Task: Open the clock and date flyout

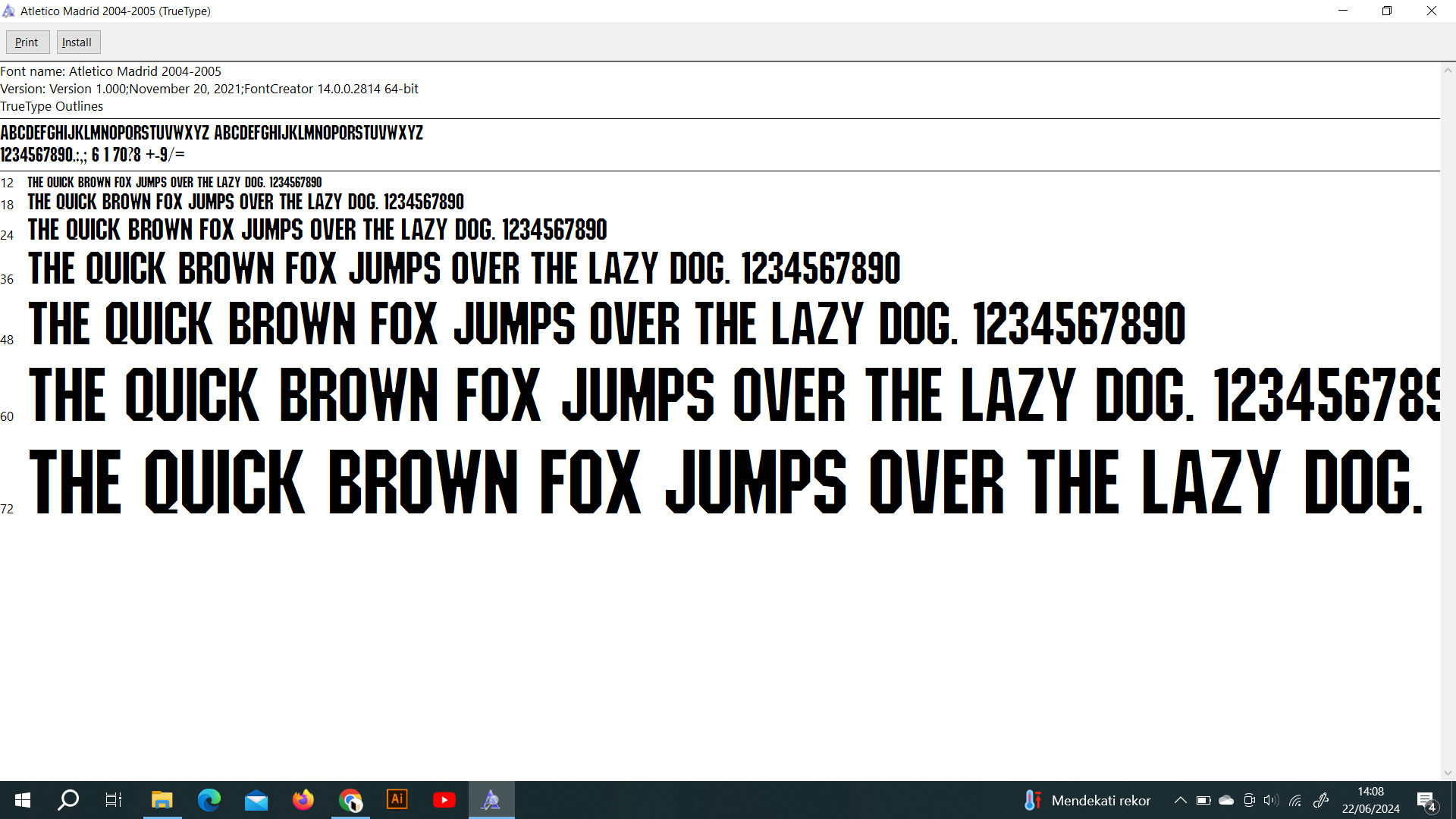Action: coord(1370,800)
